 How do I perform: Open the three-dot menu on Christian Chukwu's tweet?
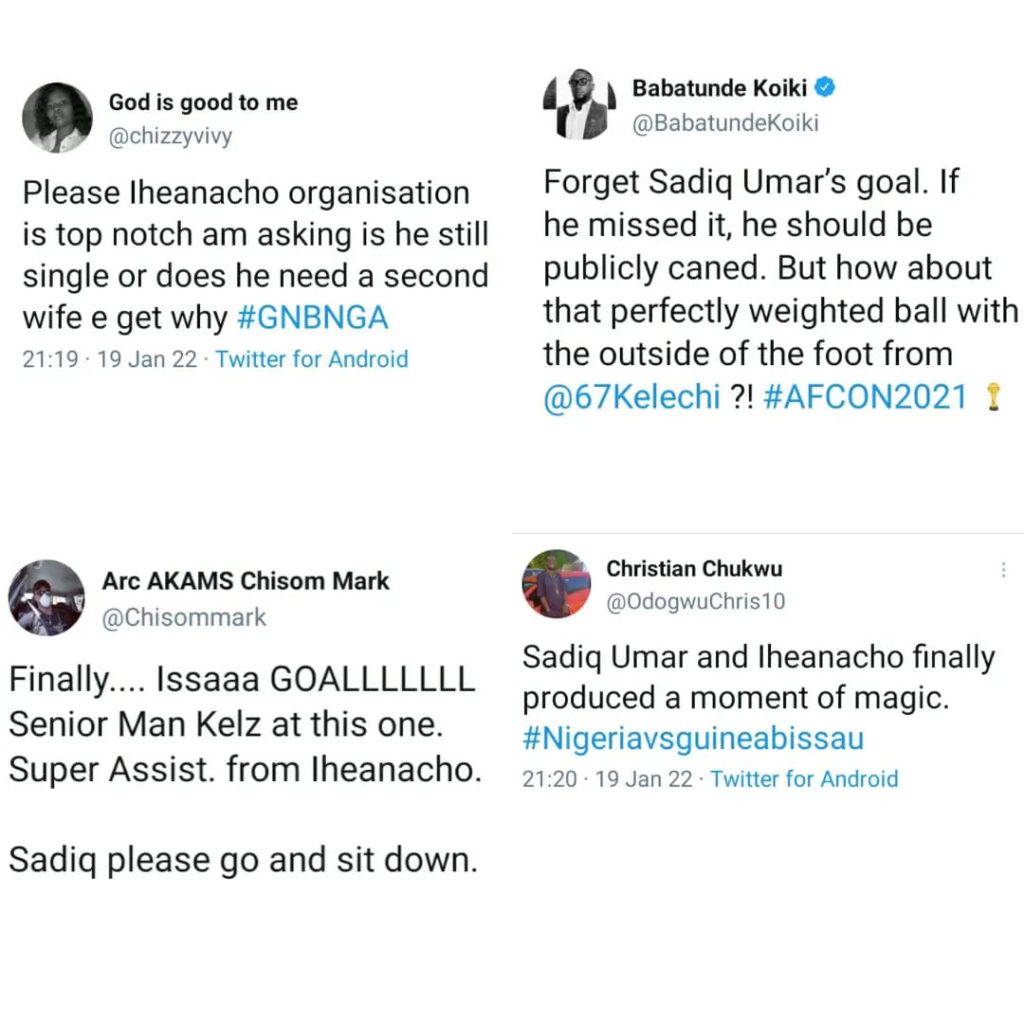1003,569
